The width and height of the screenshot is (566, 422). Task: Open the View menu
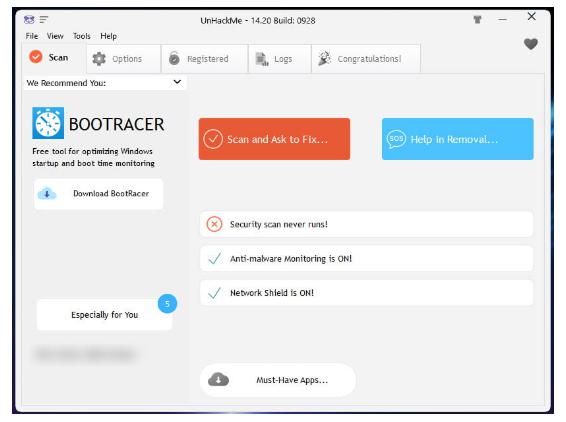(55, 36)
